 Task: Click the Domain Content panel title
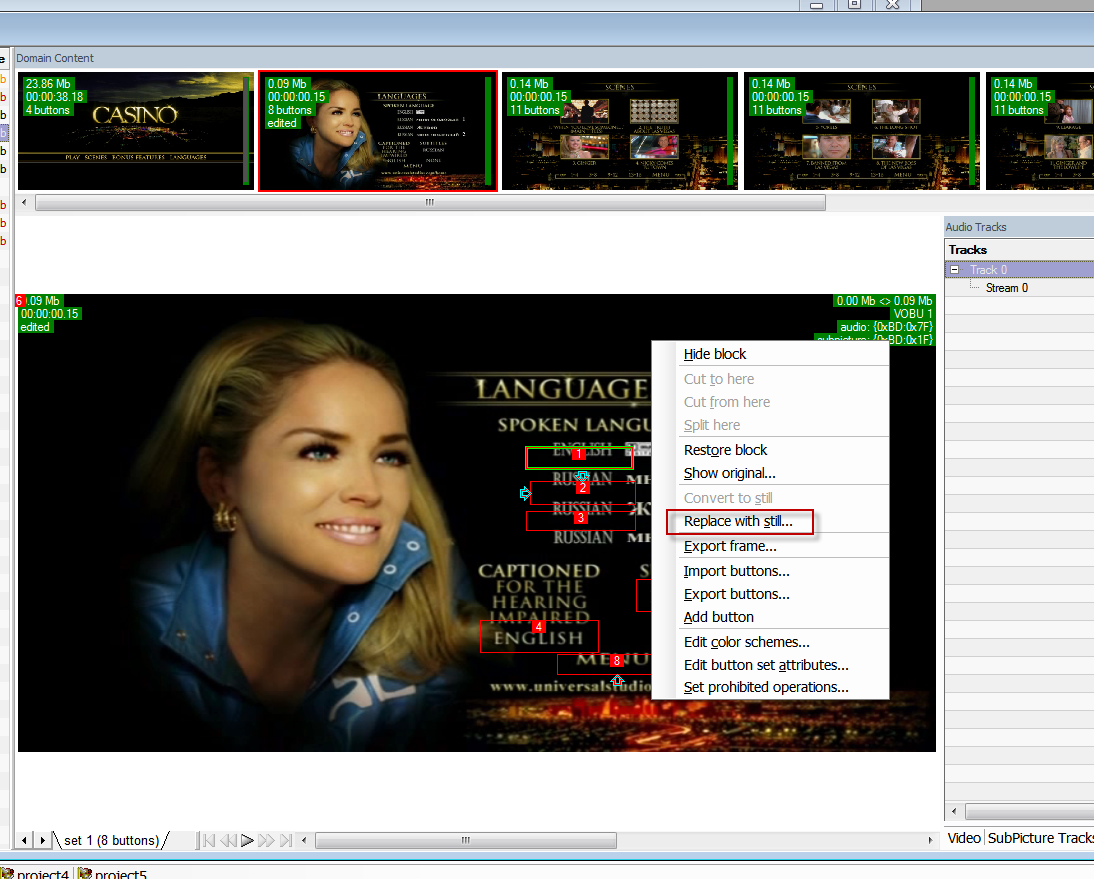54,58
